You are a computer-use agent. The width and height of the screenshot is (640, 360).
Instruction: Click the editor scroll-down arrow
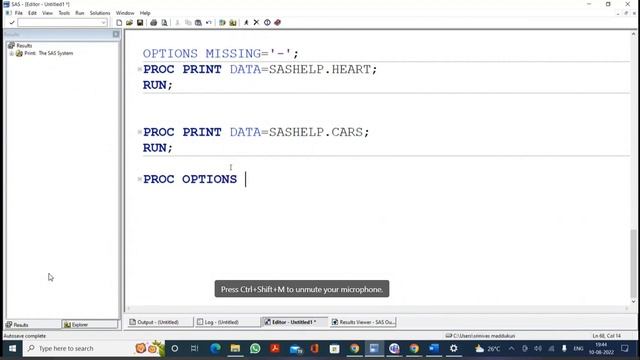(633, 302)
